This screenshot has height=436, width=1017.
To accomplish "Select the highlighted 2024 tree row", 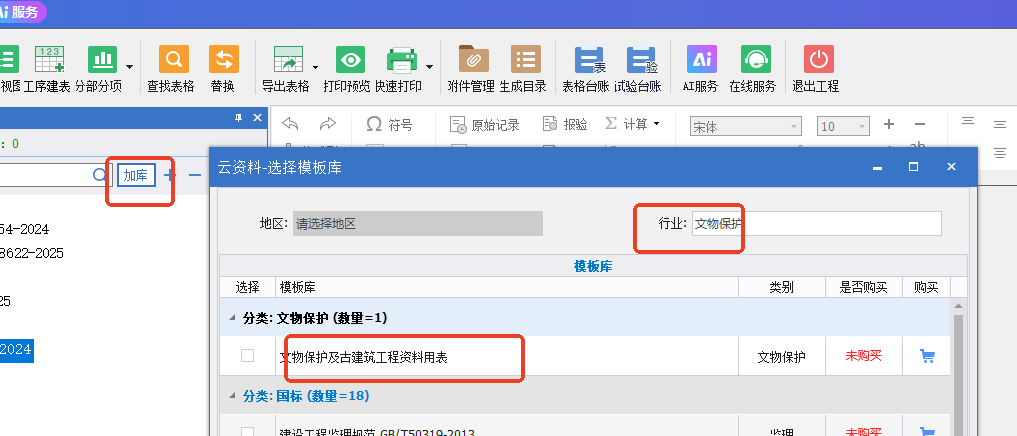I will coord(16,349).
